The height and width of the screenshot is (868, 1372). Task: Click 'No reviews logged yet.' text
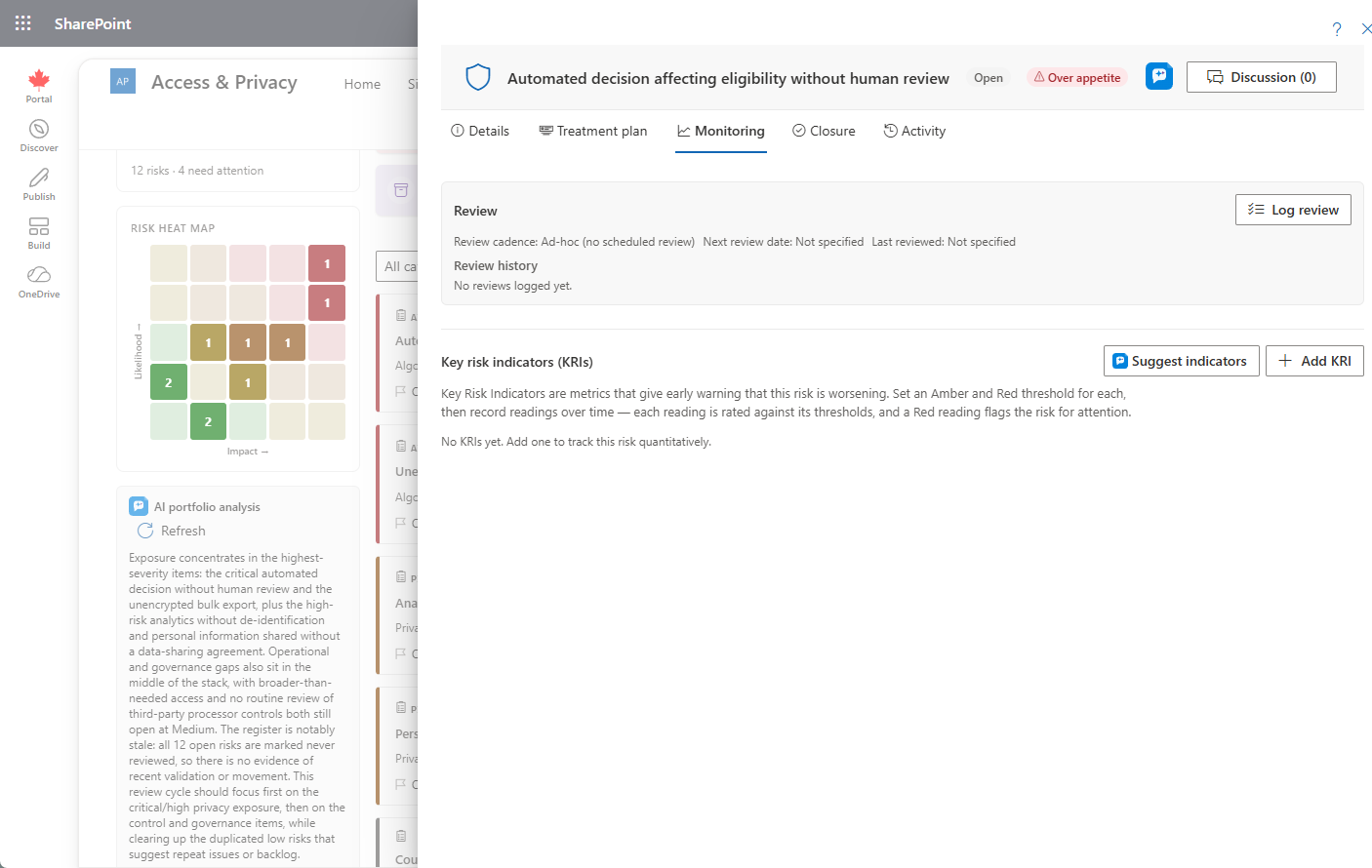click(513, 286)
